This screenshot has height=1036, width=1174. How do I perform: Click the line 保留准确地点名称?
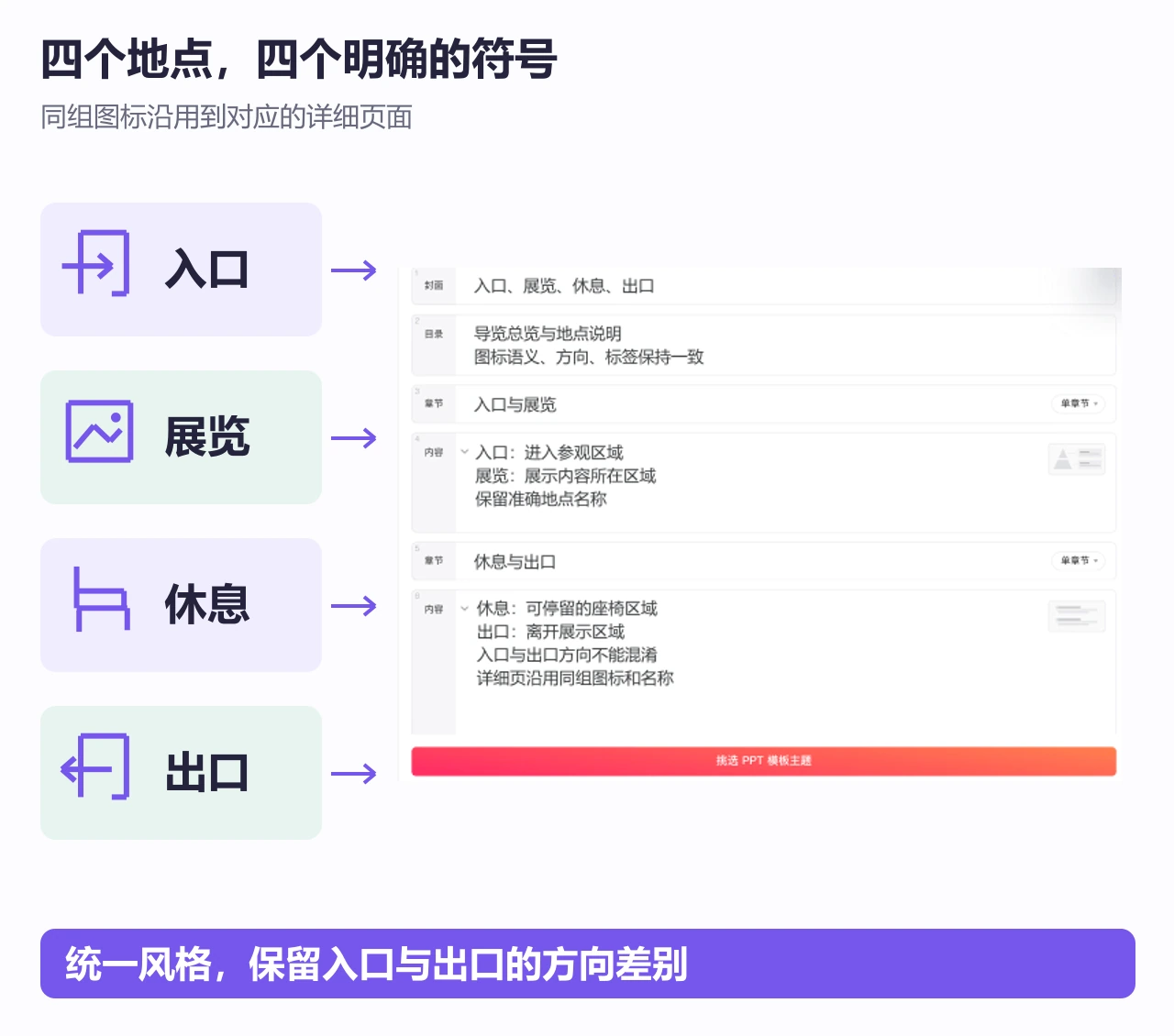tap(540, 499)
